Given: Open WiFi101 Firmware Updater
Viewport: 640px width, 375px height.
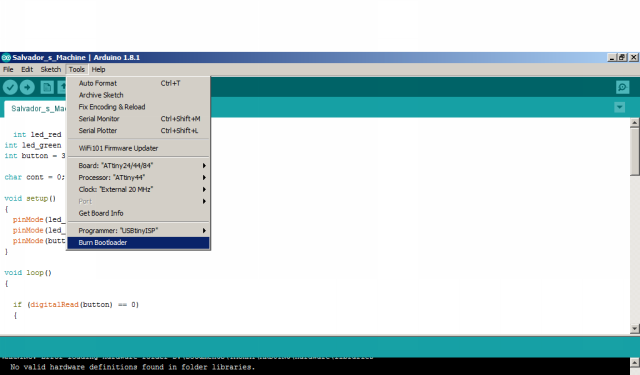Looking at the screenshot, I should coord(138,148).
